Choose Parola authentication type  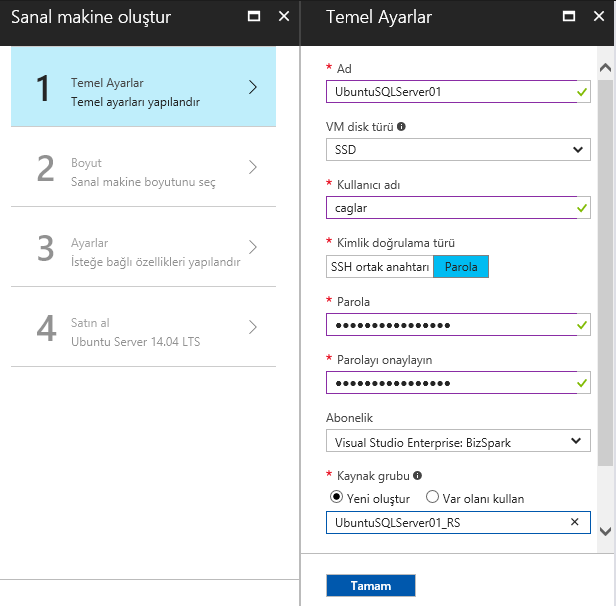click(x=461, y=267)
